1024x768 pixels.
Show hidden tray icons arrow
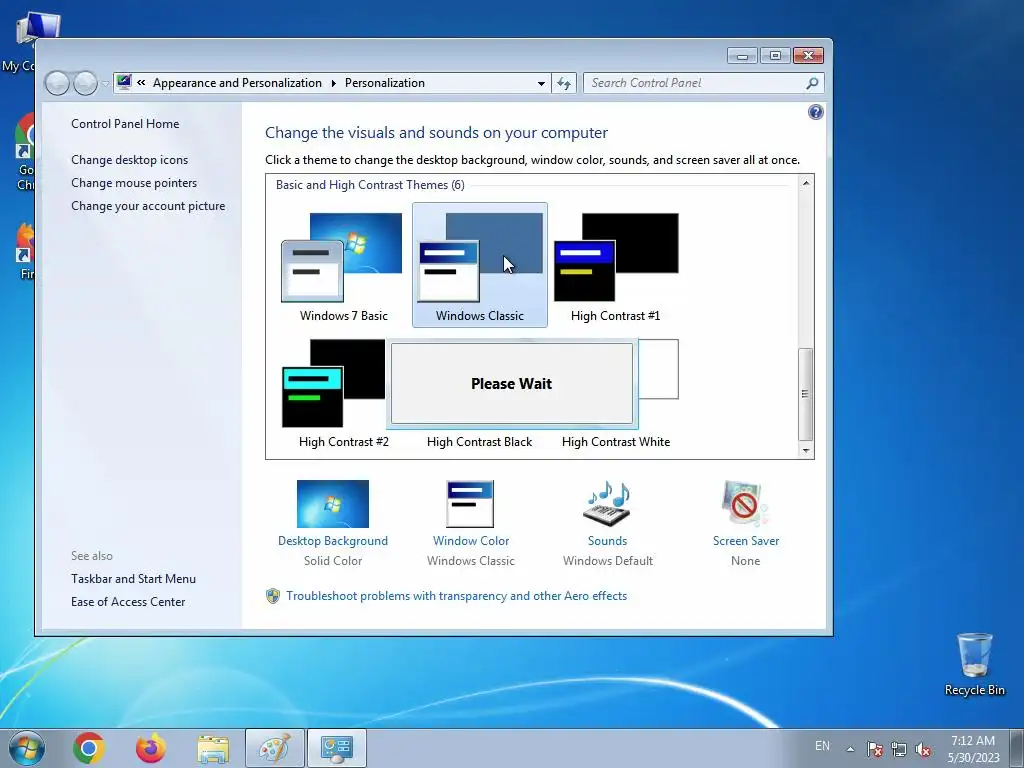[x=850, y=749]
